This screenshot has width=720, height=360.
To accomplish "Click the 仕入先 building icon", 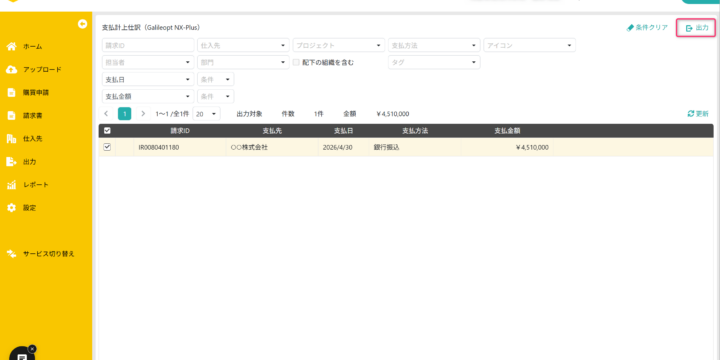I will click(12, 139).
